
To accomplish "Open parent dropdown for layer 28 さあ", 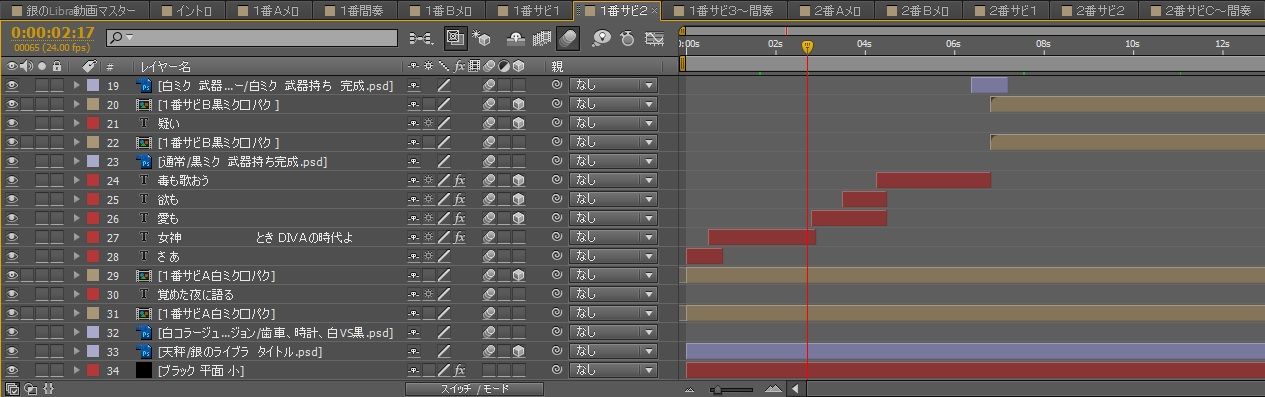I will pyautogui.click(x=613, y=257).
